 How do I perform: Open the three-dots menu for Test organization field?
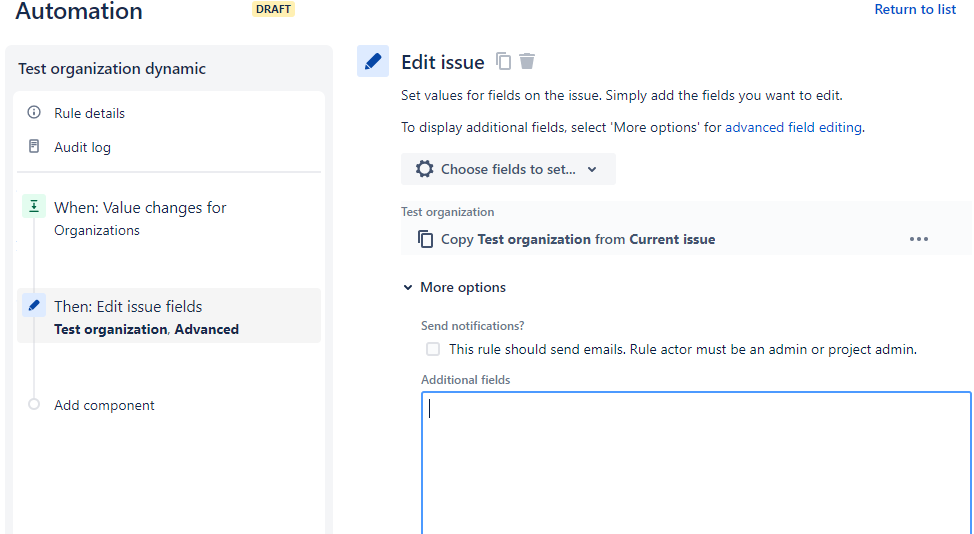pos(919,239)
